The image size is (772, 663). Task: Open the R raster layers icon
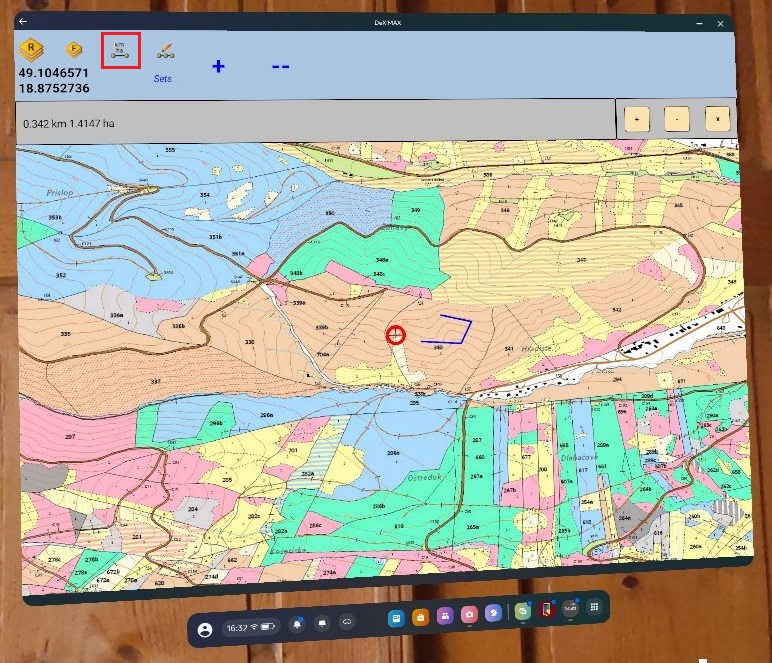[x=32, y=50]
